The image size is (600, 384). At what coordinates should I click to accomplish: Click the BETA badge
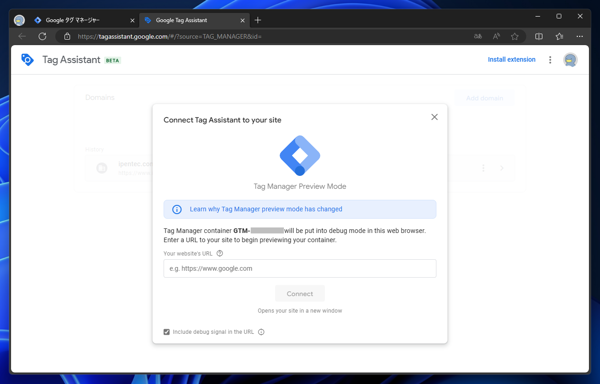[x=112, y=60]
